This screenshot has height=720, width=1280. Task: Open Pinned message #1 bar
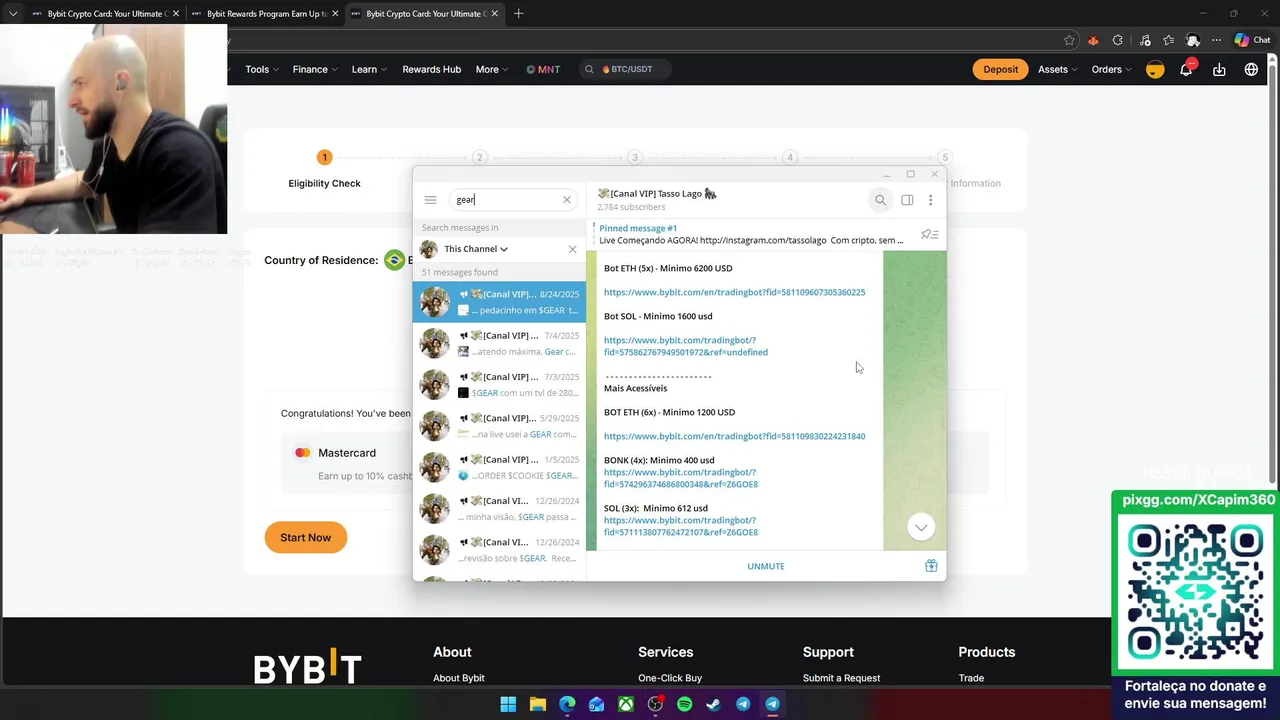[750, 234]
